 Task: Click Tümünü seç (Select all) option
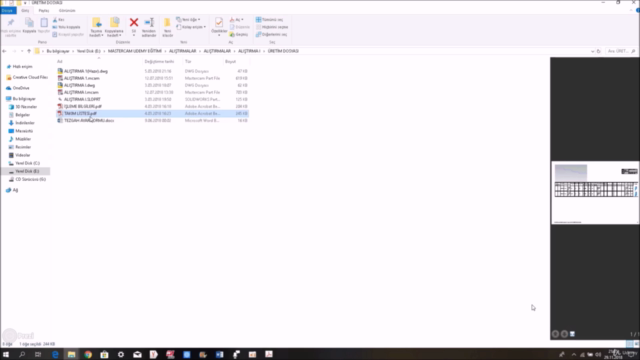coord(269,20)
